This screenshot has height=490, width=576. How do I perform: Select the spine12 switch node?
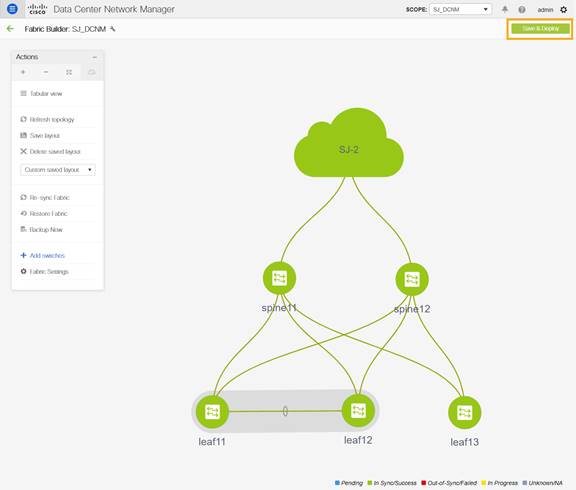pyautogui.click(x=412, y=280)
